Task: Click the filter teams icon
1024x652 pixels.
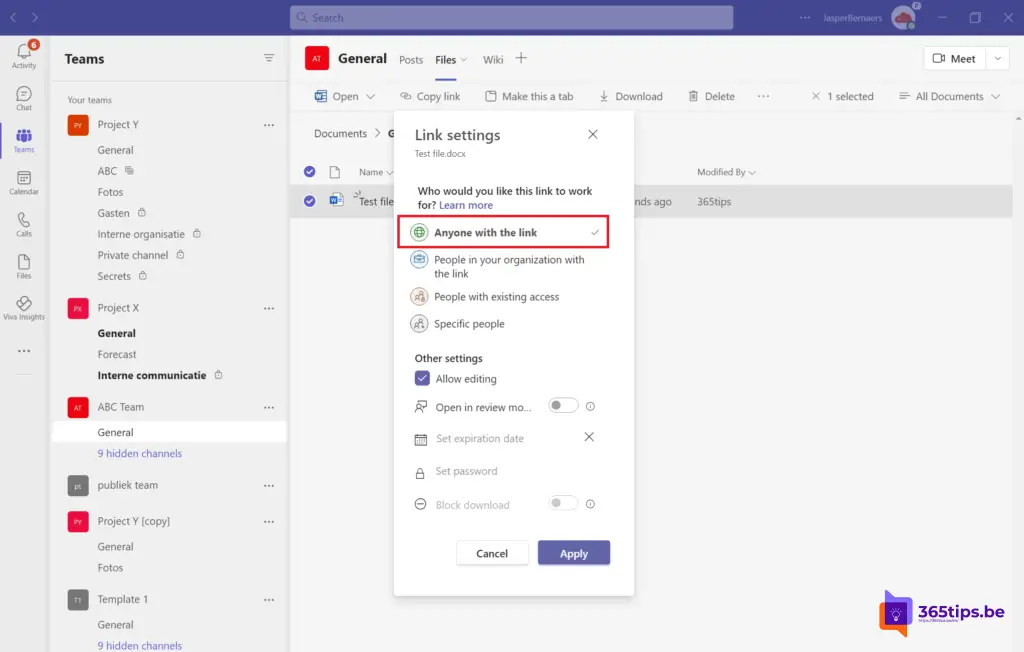Action: (x=269, y=59)
